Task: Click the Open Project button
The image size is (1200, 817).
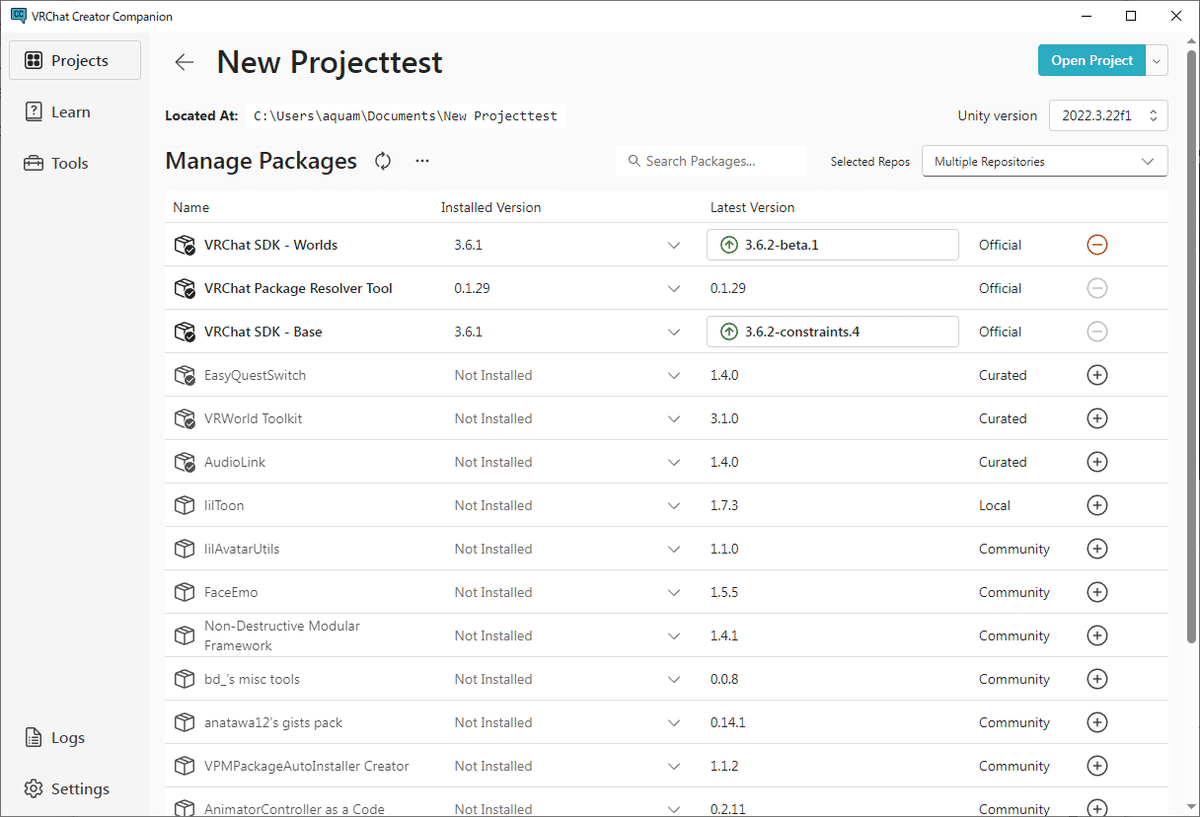Action: pyautogui.click(x=1092, y=61)
